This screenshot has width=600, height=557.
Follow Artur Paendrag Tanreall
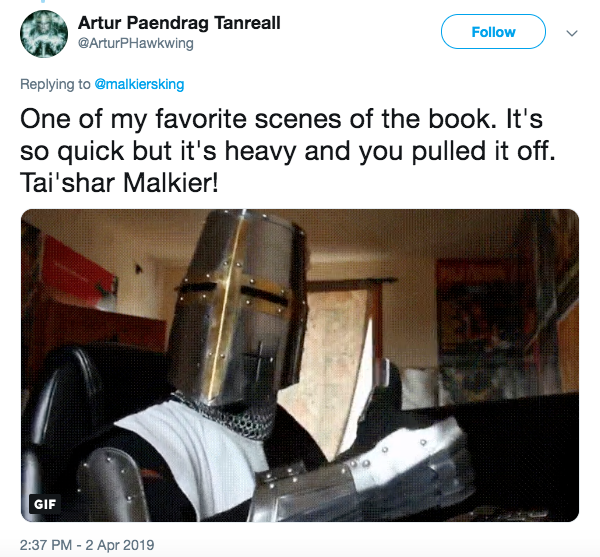point(493,32)
